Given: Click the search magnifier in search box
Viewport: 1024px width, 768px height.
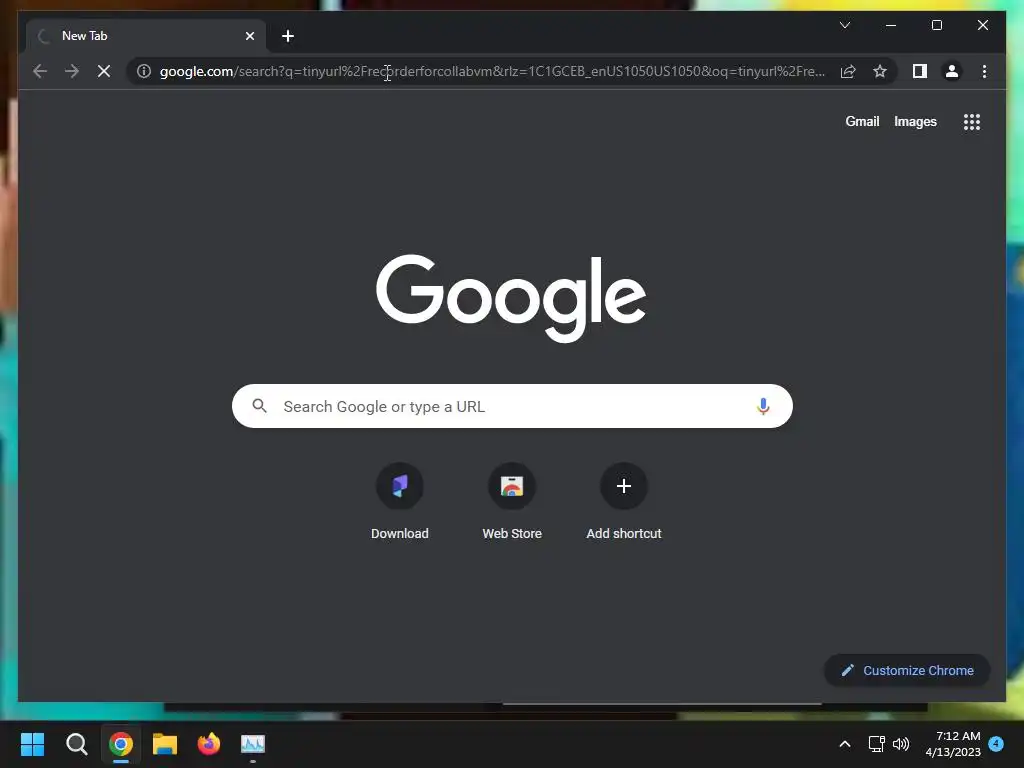Looking at the screenshot, I should [259, 406].
